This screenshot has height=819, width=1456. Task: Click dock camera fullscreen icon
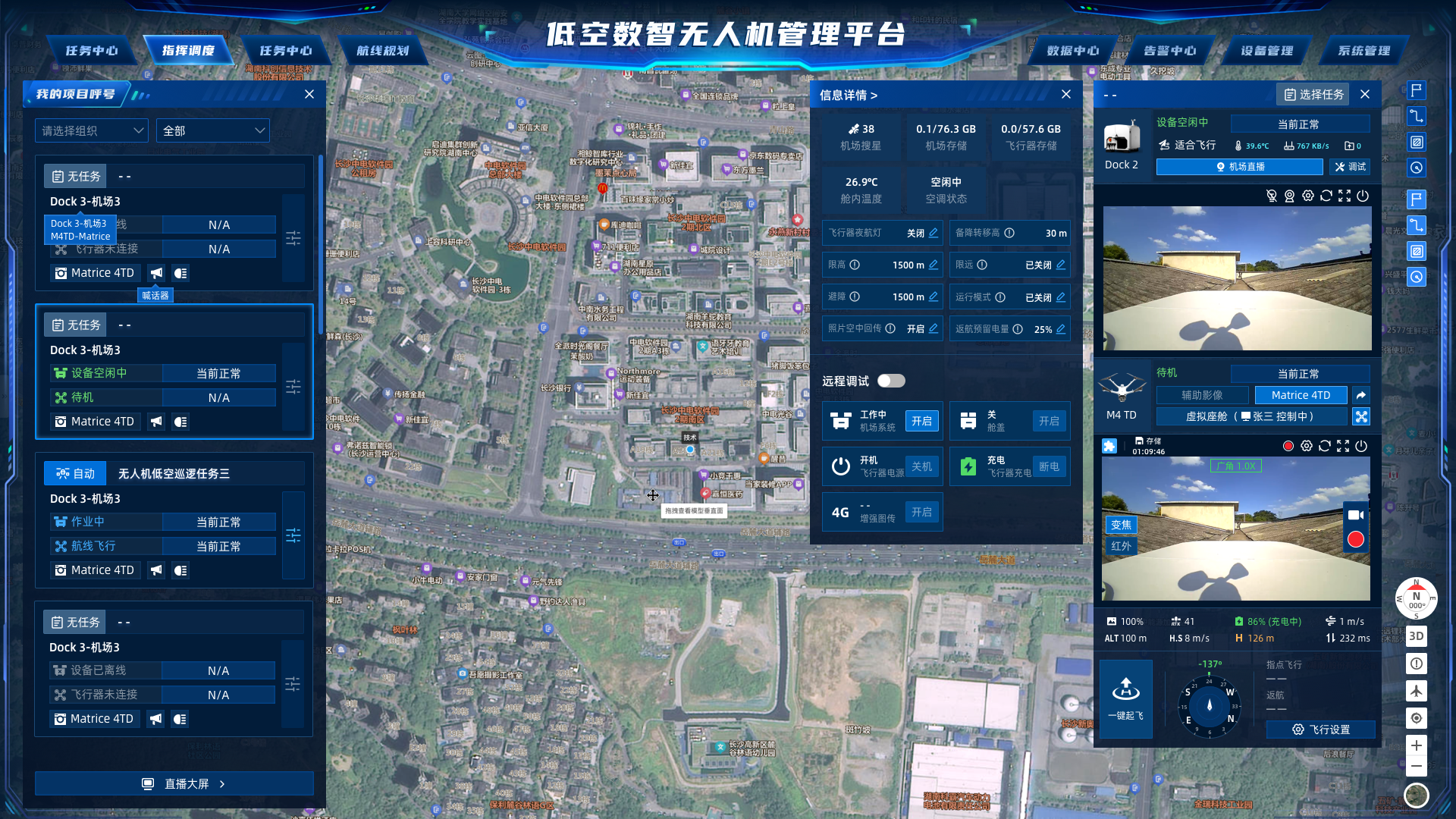click(1345, 196)
